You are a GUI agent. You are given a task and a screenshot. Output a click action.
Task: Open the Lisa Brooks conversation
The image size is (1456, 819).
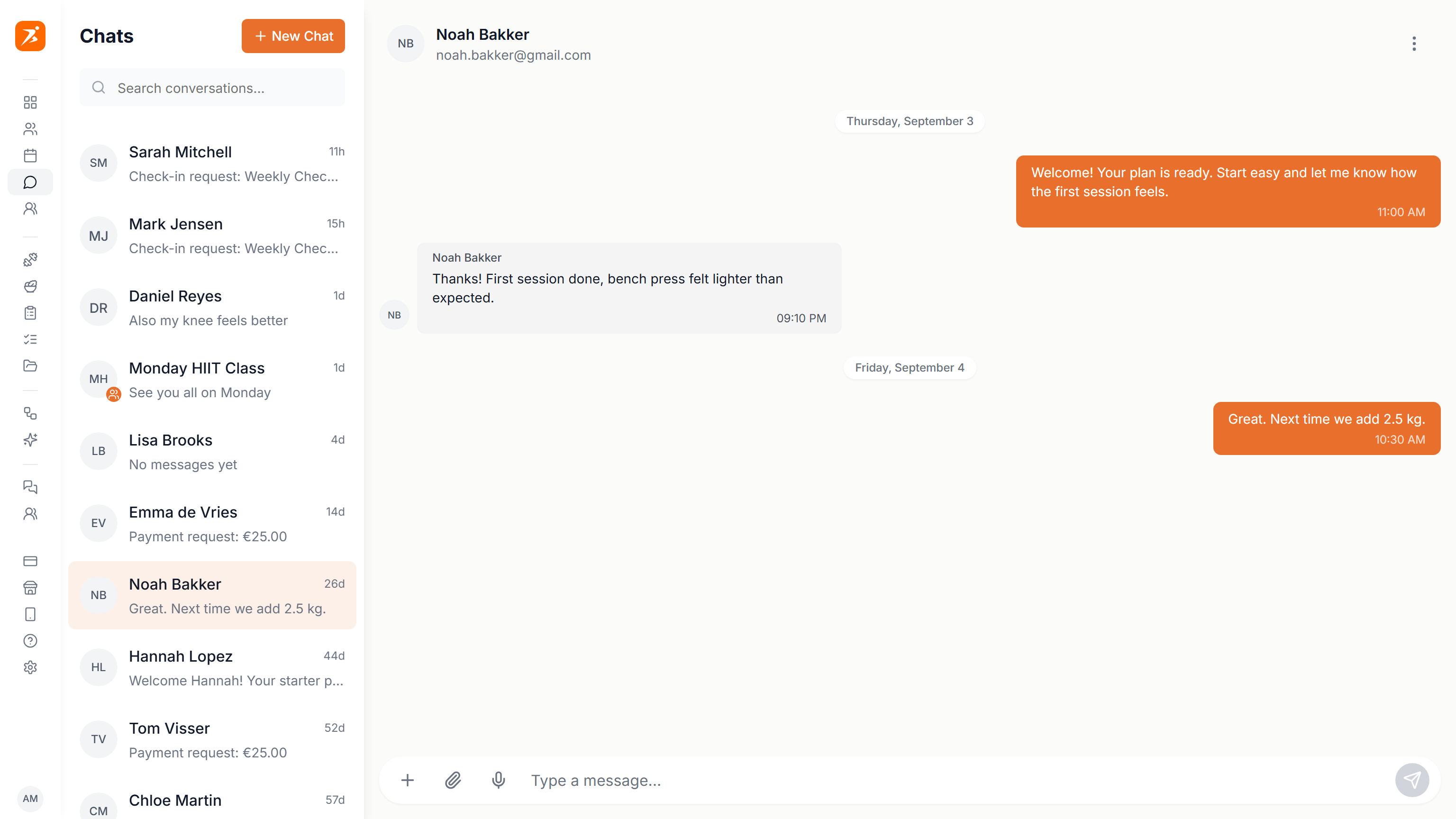pyautogui.click(x=212, y=452)
